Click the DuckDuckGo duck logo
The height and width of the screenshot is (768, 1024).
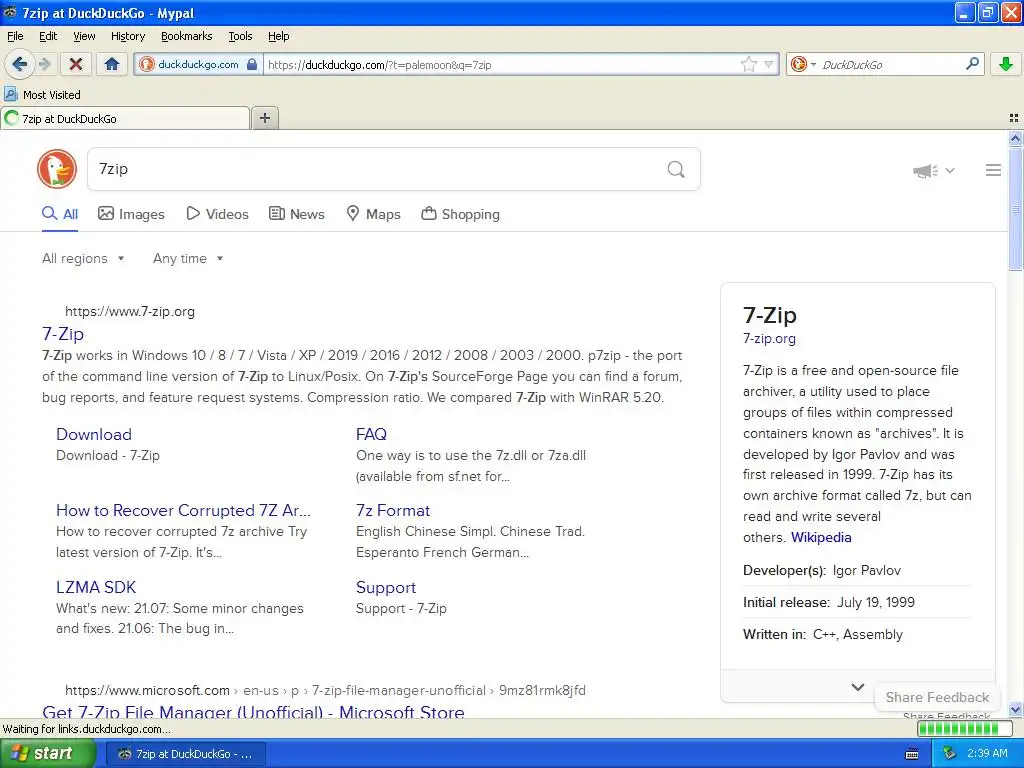tap(57, 169)
